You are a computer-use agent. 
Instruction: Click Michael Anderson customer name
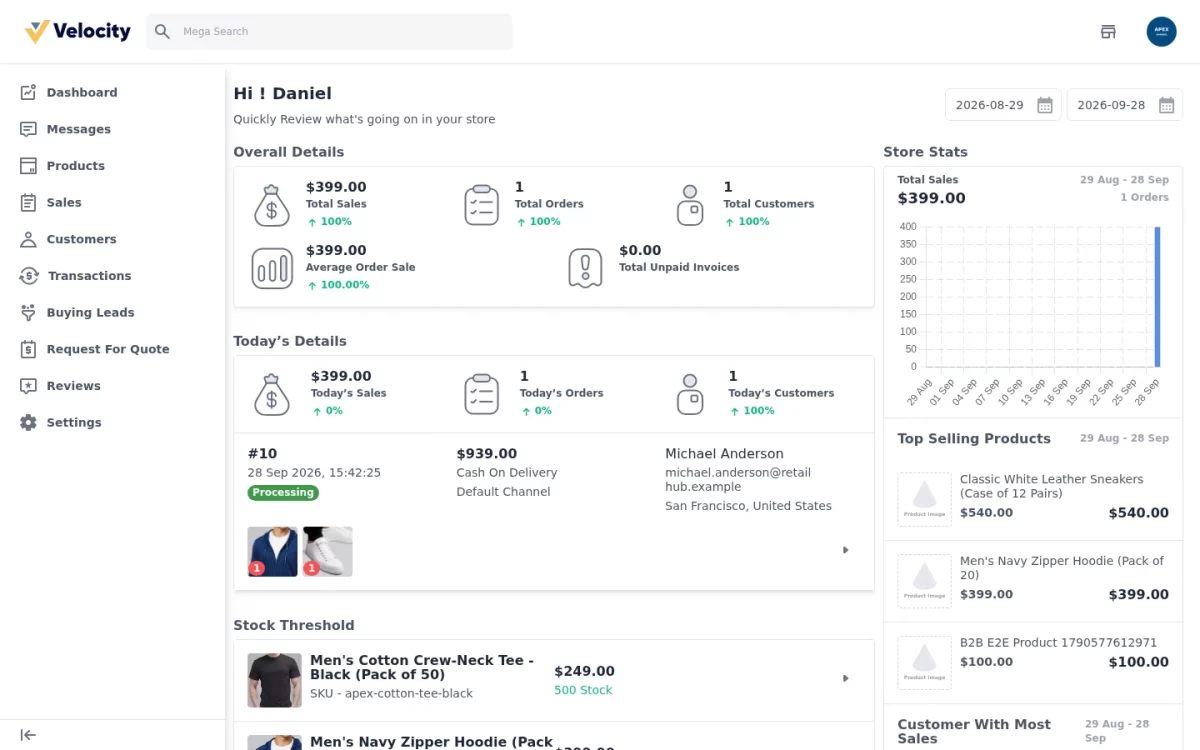coord(724,454)
